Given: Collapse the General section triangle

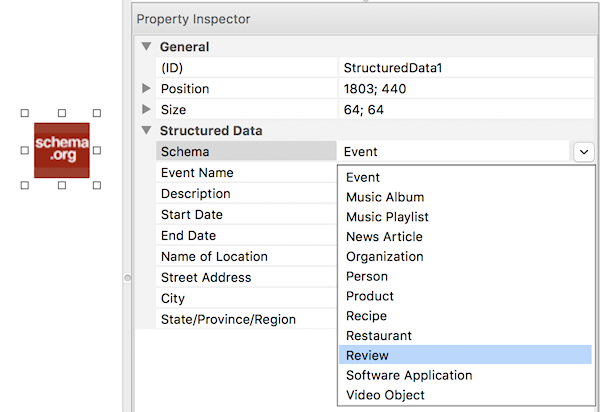Looking at the screenshot, I should pyautogui.click(x=147, y=46).
